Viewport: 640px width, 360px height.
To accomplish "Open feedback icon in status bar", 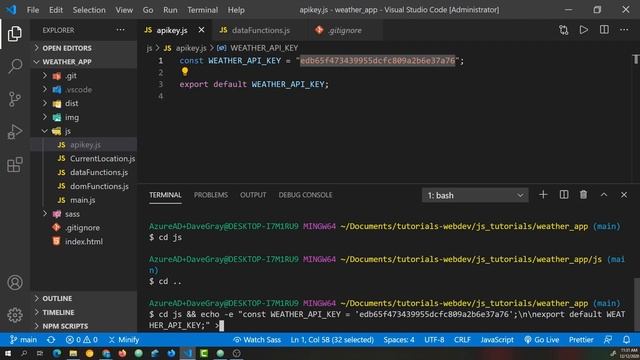I will pos(608,340).
